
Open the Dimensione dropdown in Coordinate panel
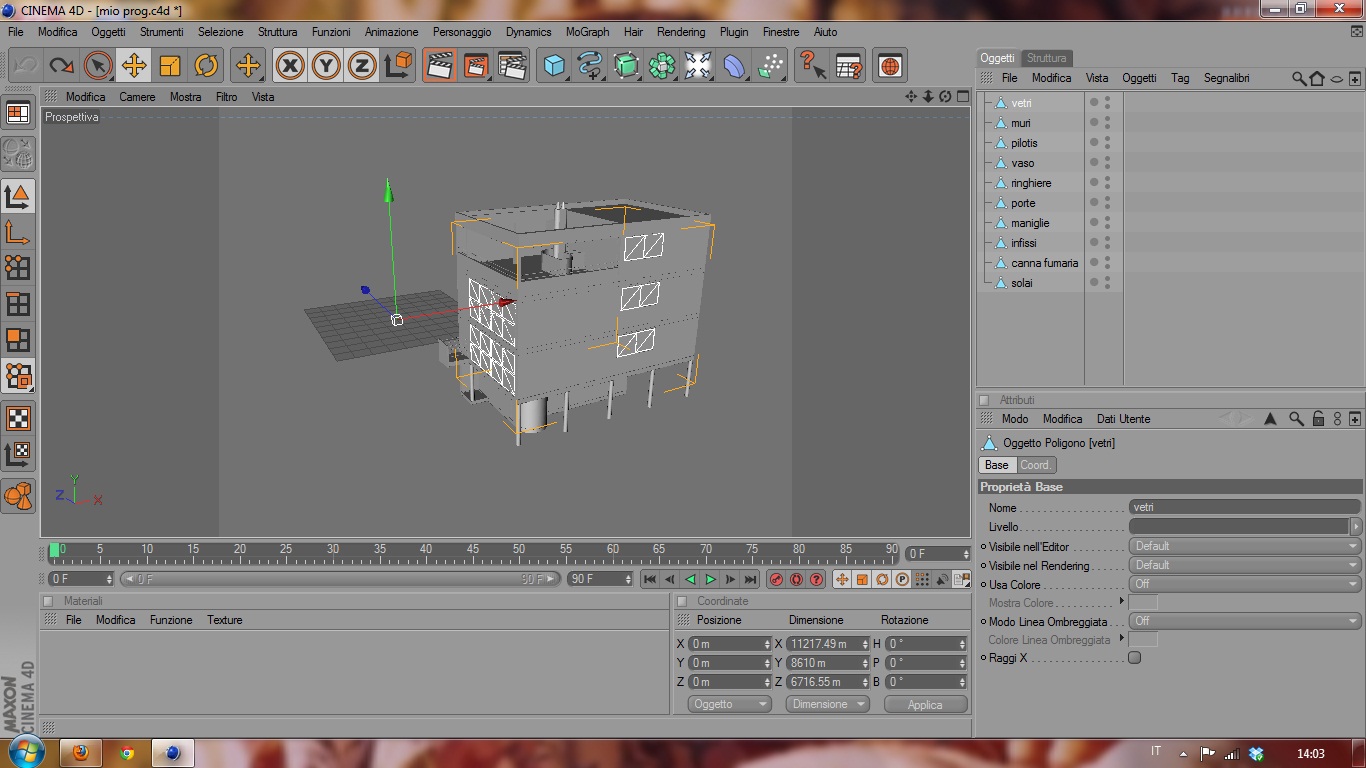(827, 704)
